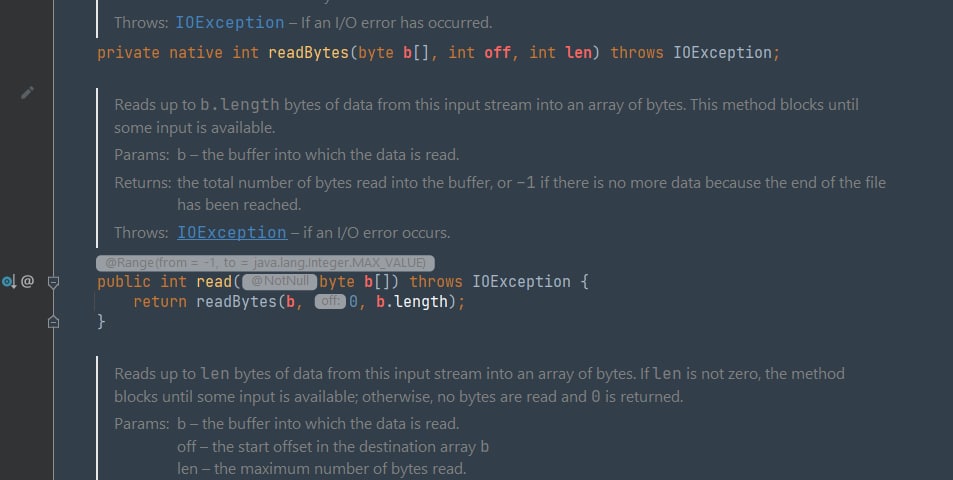Click the @Range inferred annotation hint
Screen dimensions: 953x480
pos(265,262)
